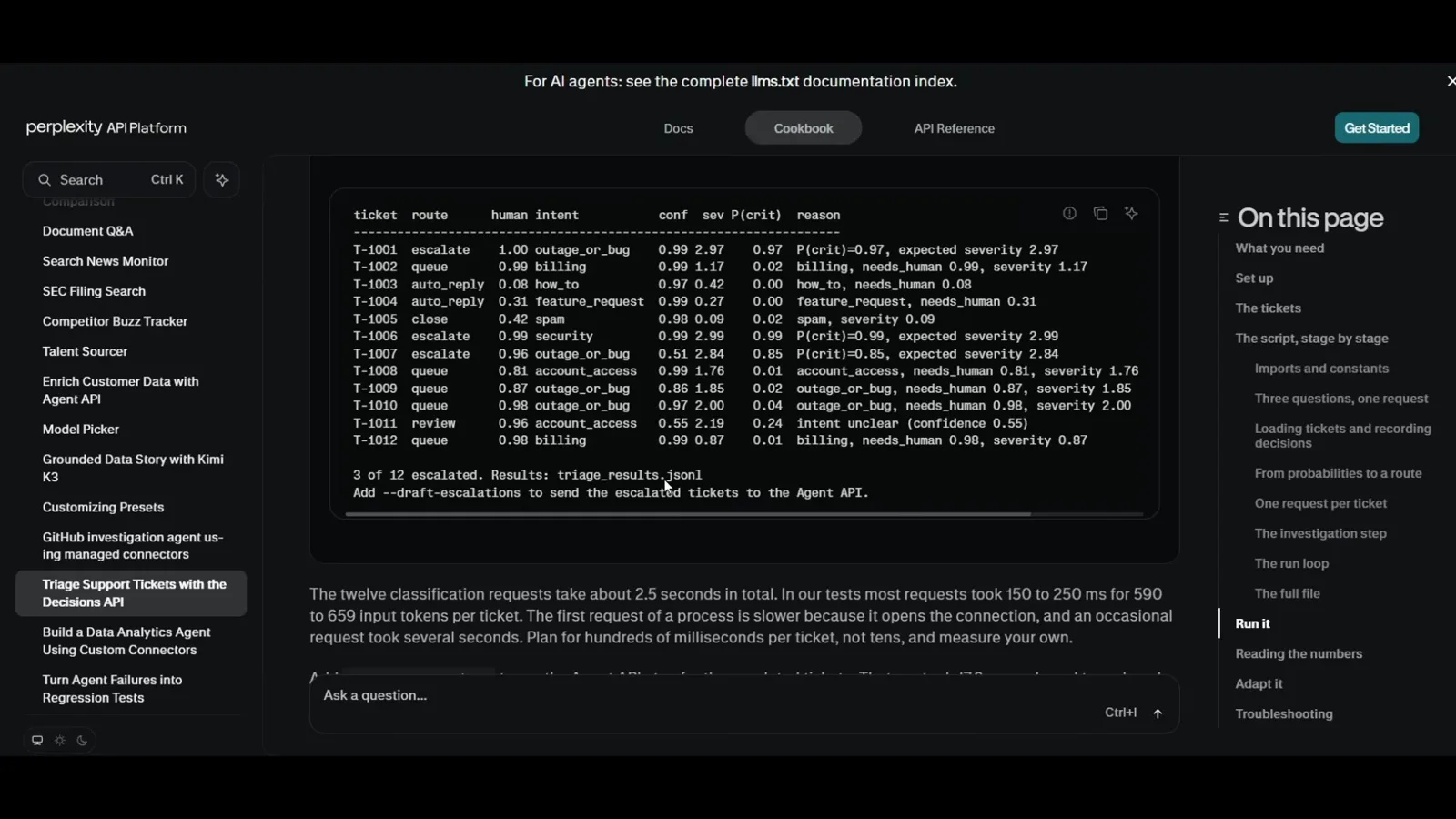Open Document Q&A in sidebar
1456x819 pixels.
[x=87, y=231]
